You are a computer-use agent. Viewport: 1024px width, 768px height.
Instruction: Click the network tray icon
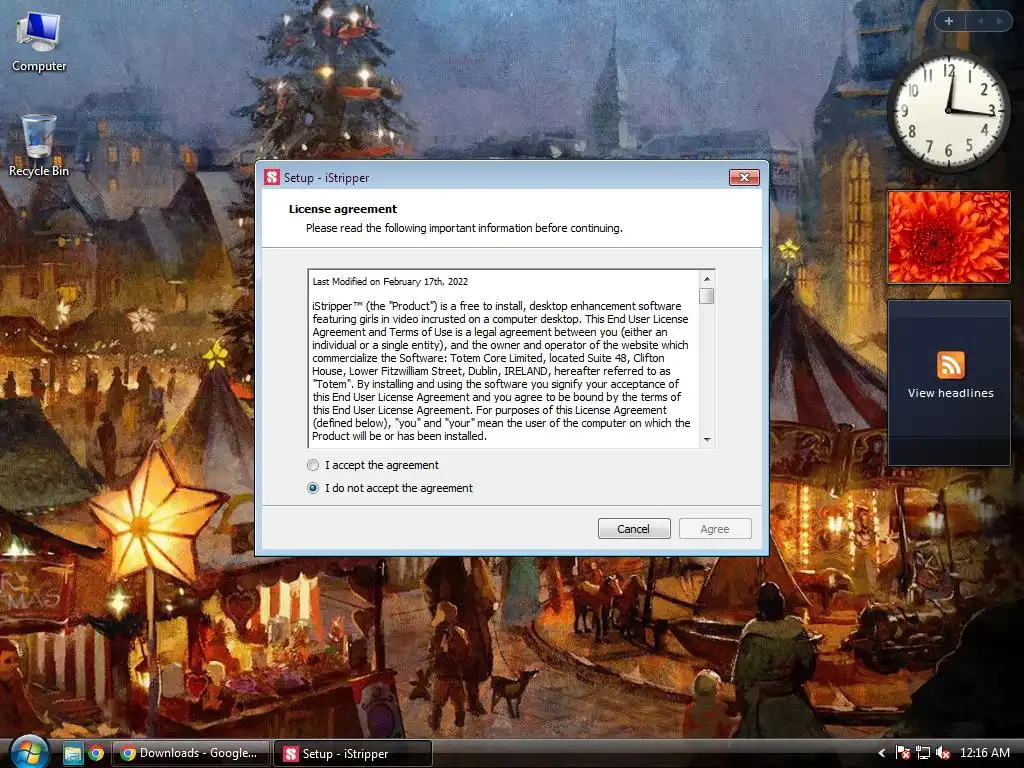(923, 753)
